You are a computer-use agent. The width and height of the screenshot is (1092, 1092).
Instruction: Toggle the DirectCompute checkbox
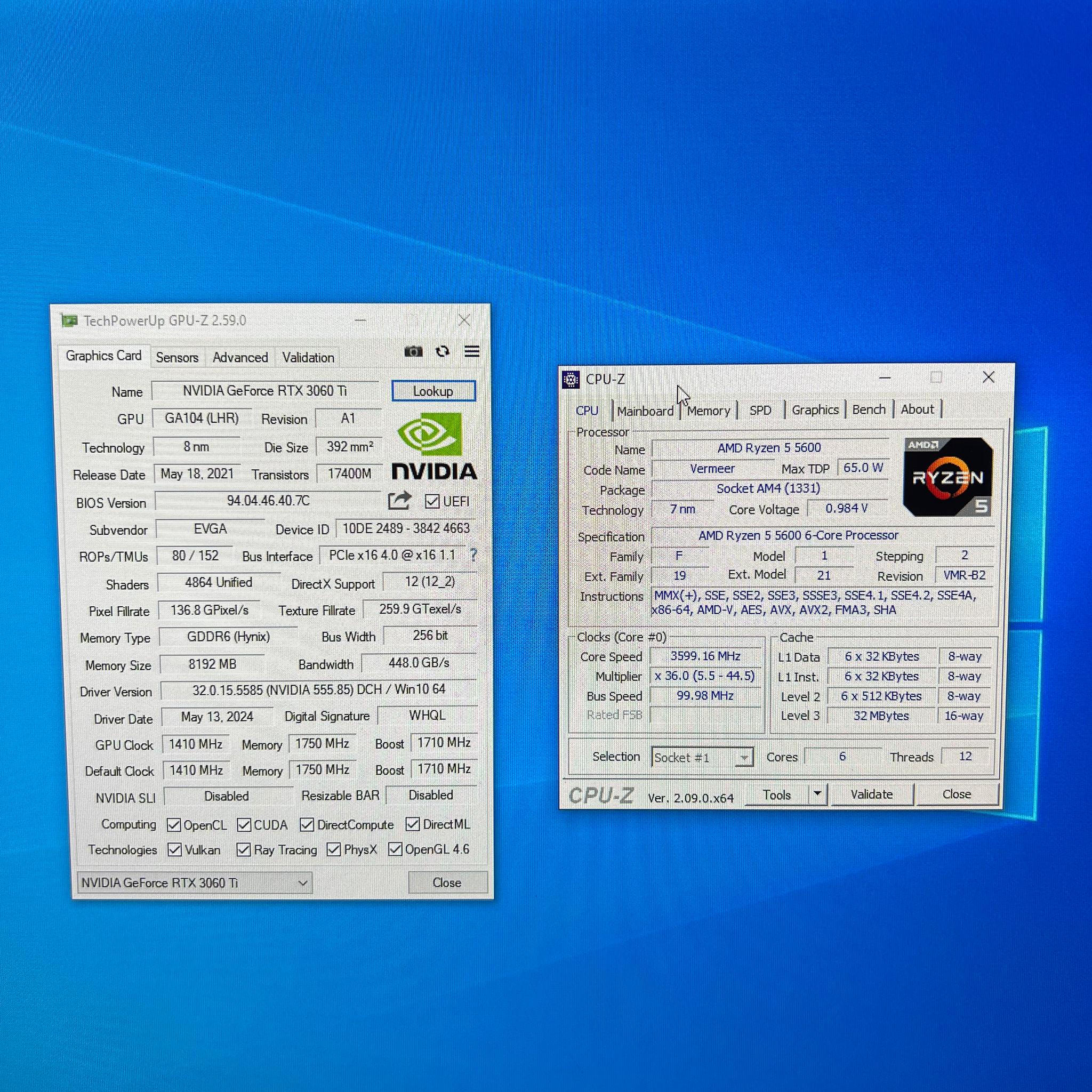click(x=307, y=825)
